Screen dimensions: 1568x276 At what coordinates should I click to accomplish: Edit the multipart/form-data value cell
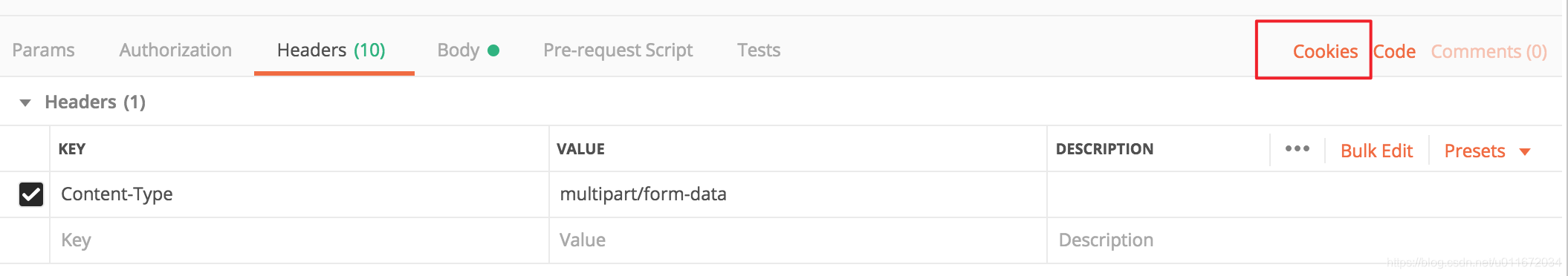pos(798,194)
